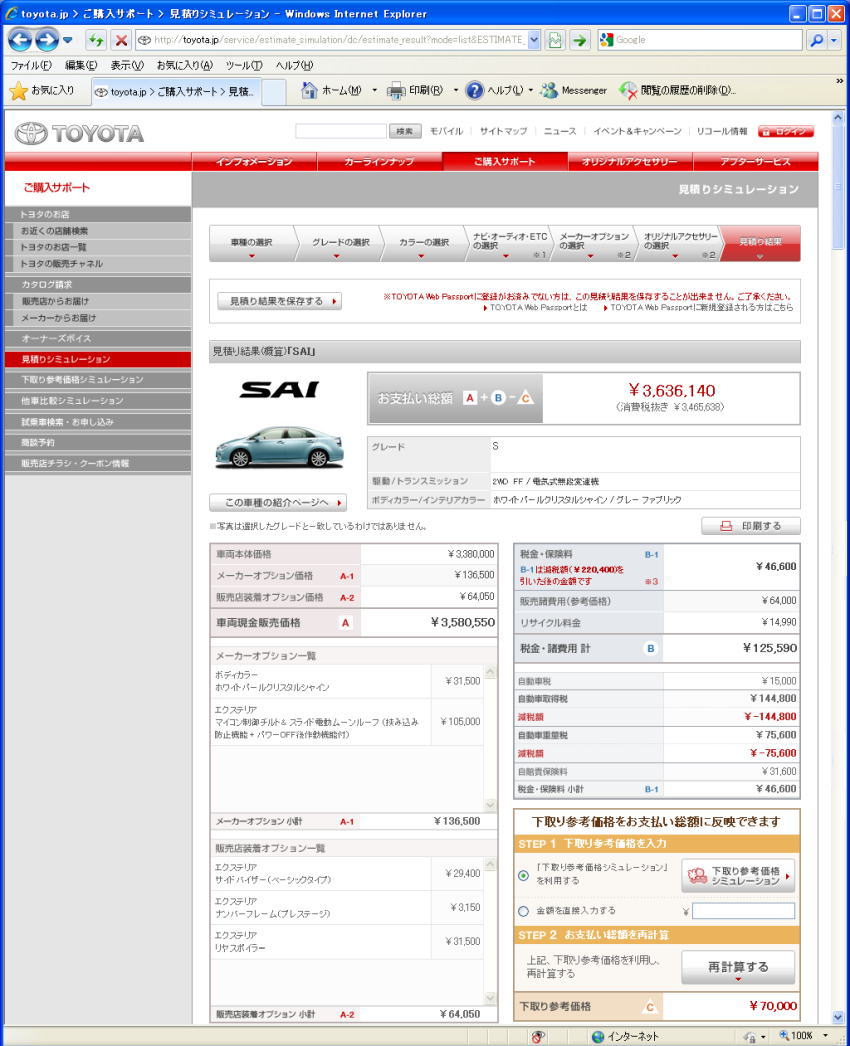Click the green Go arrow beside address bar
This screenshot has width=850, height=1046.
[x=579, y=40]
